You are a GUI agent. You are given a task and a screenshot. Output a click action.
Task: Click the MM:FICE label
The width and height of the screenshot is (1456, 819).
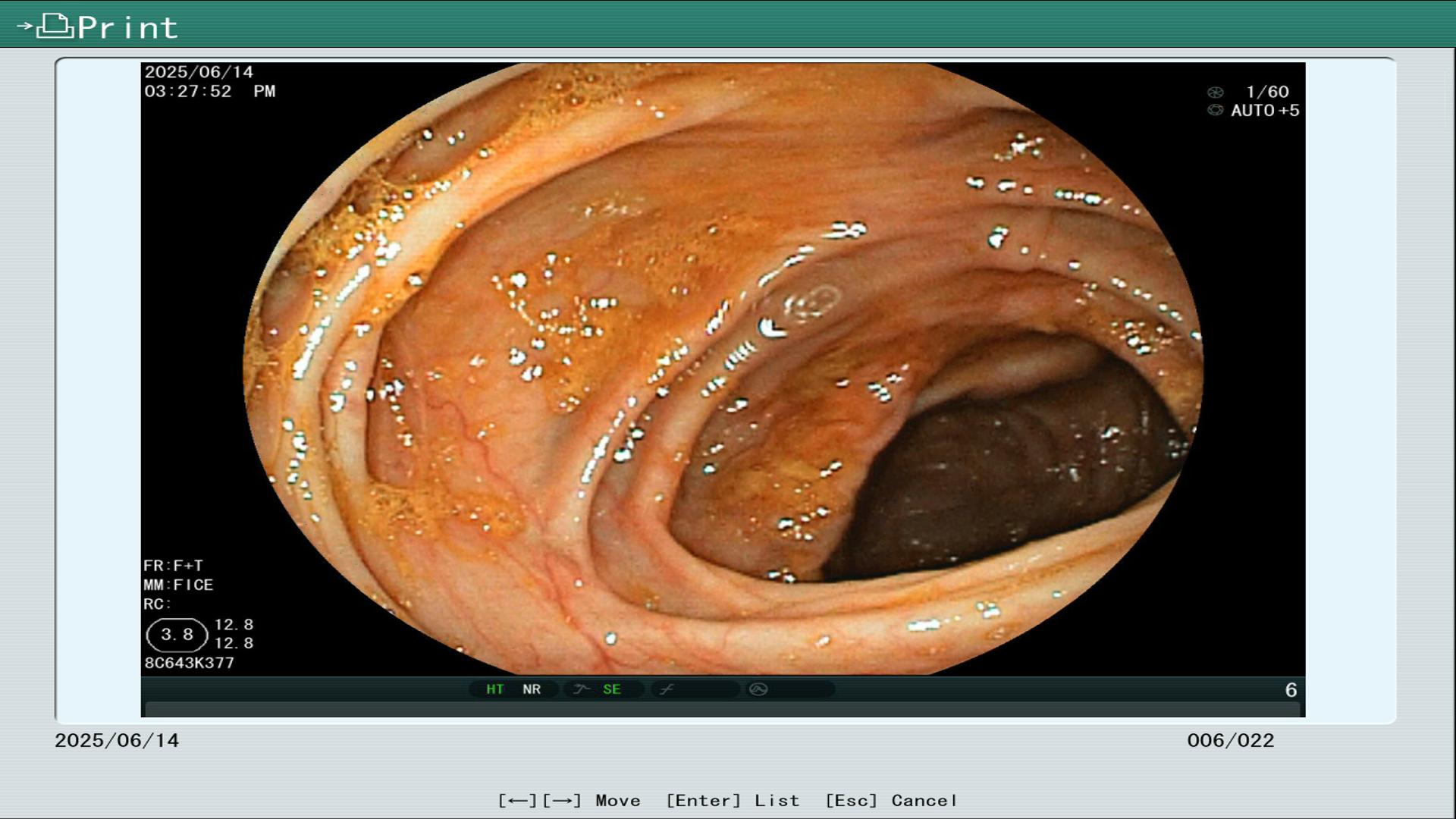click(x=178, y=585)
